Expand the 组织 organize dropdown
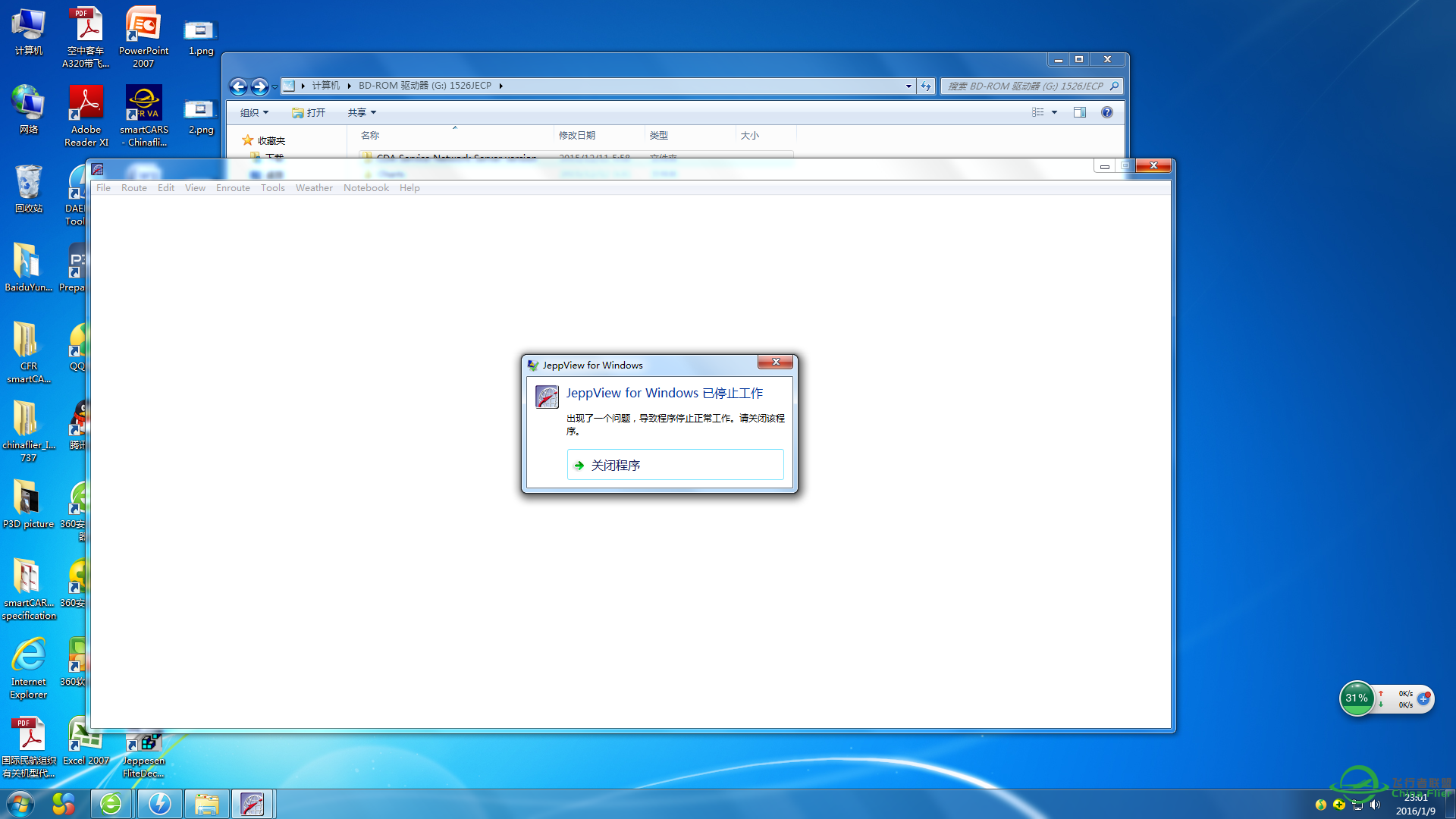The width and height of the screenshot is (1456, 819). coord(254,112)
